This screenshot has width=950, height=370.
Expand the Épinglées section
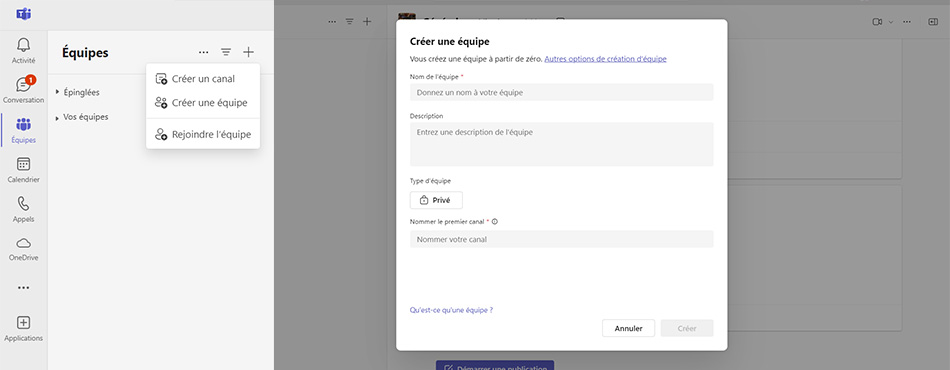78,92
